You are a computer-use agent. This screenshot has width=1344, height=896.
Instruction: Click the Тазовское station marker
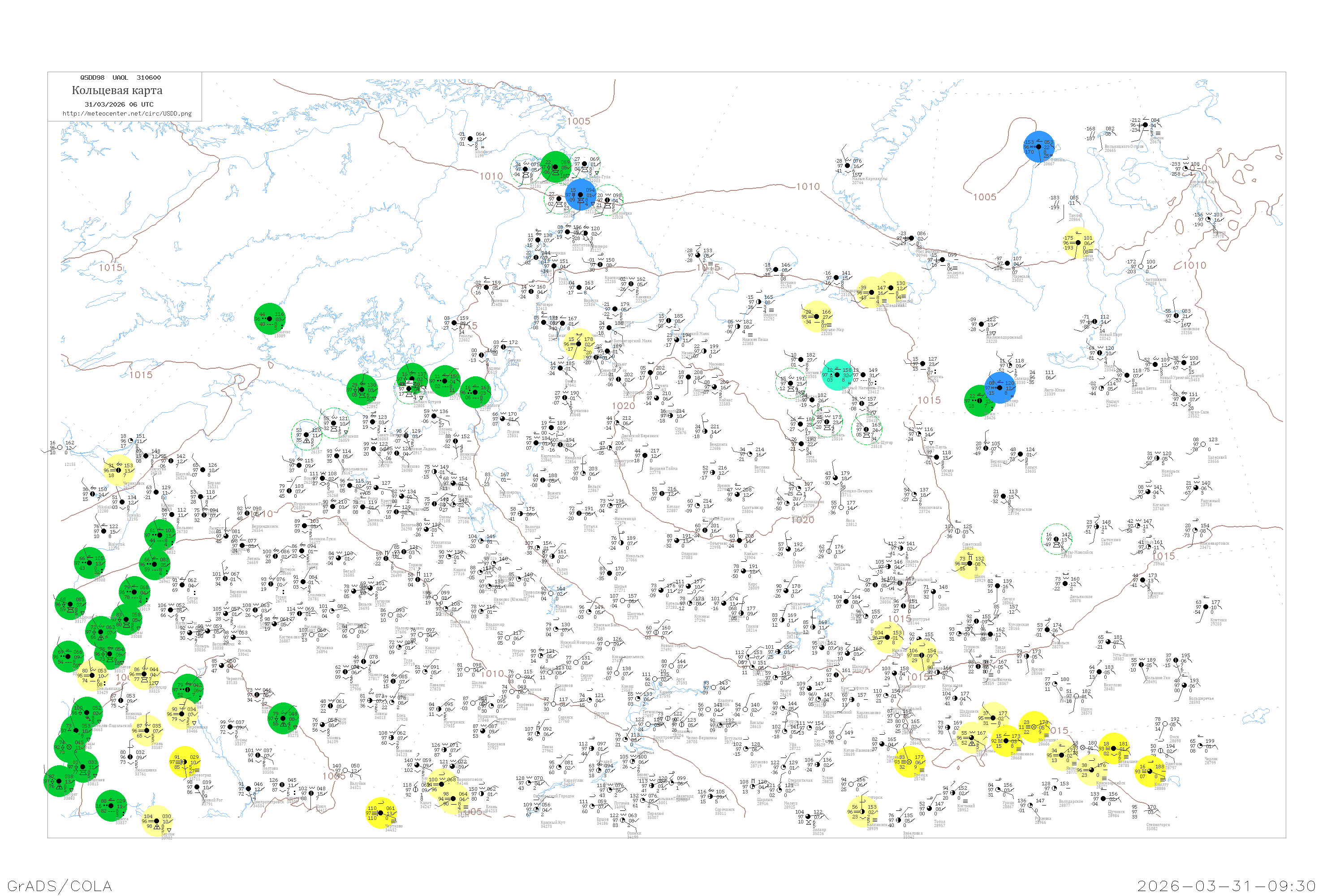click(1176, 315)
